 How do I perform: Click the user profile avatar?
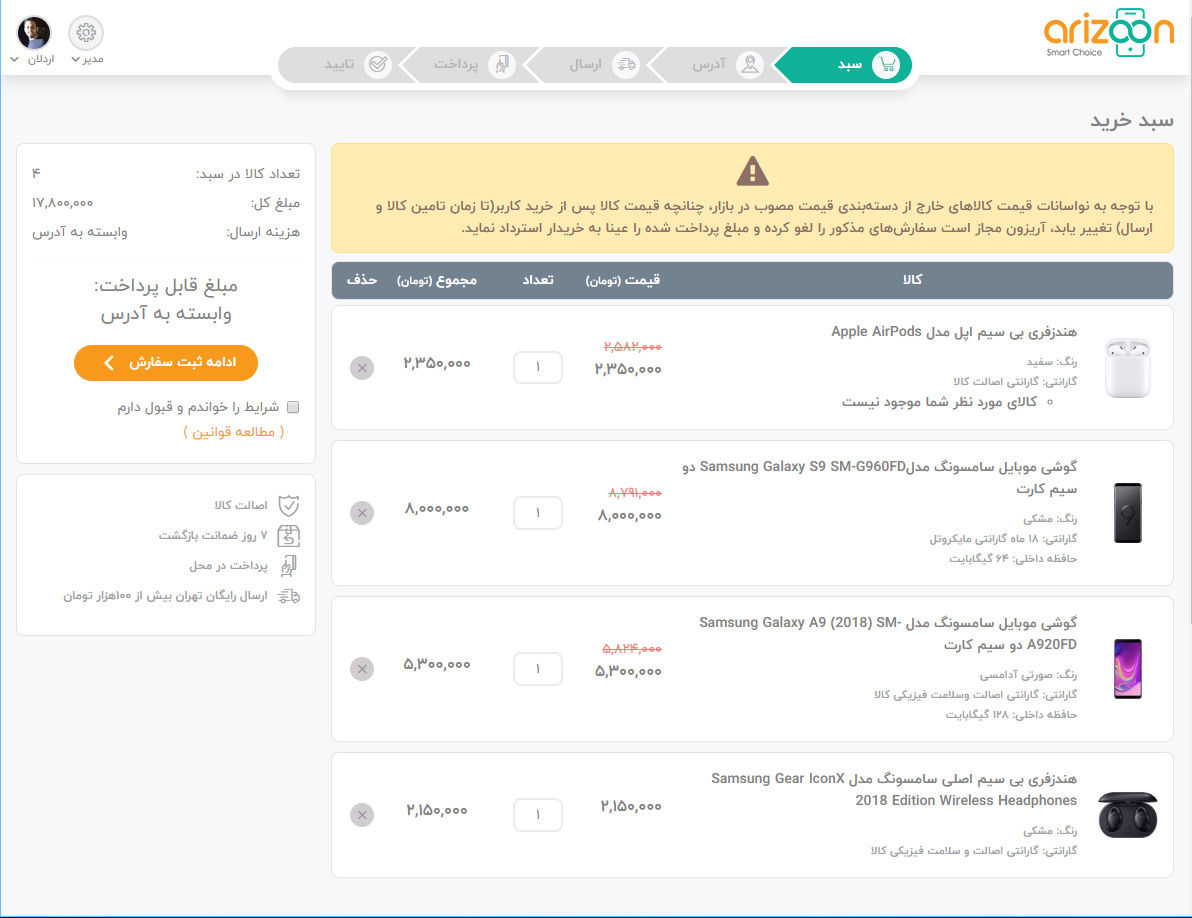click(33, 33)
